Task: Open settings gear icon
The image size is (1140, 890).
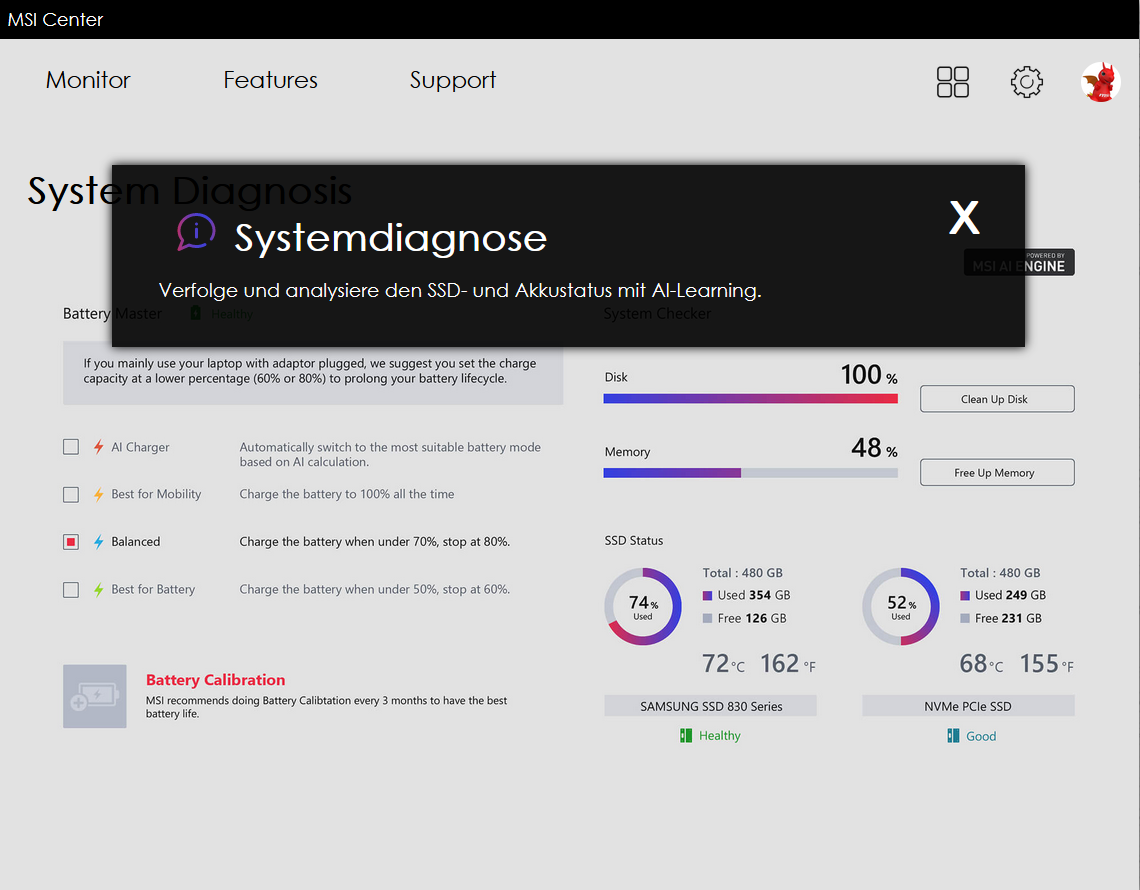Action: click(x=1027, y=81)
